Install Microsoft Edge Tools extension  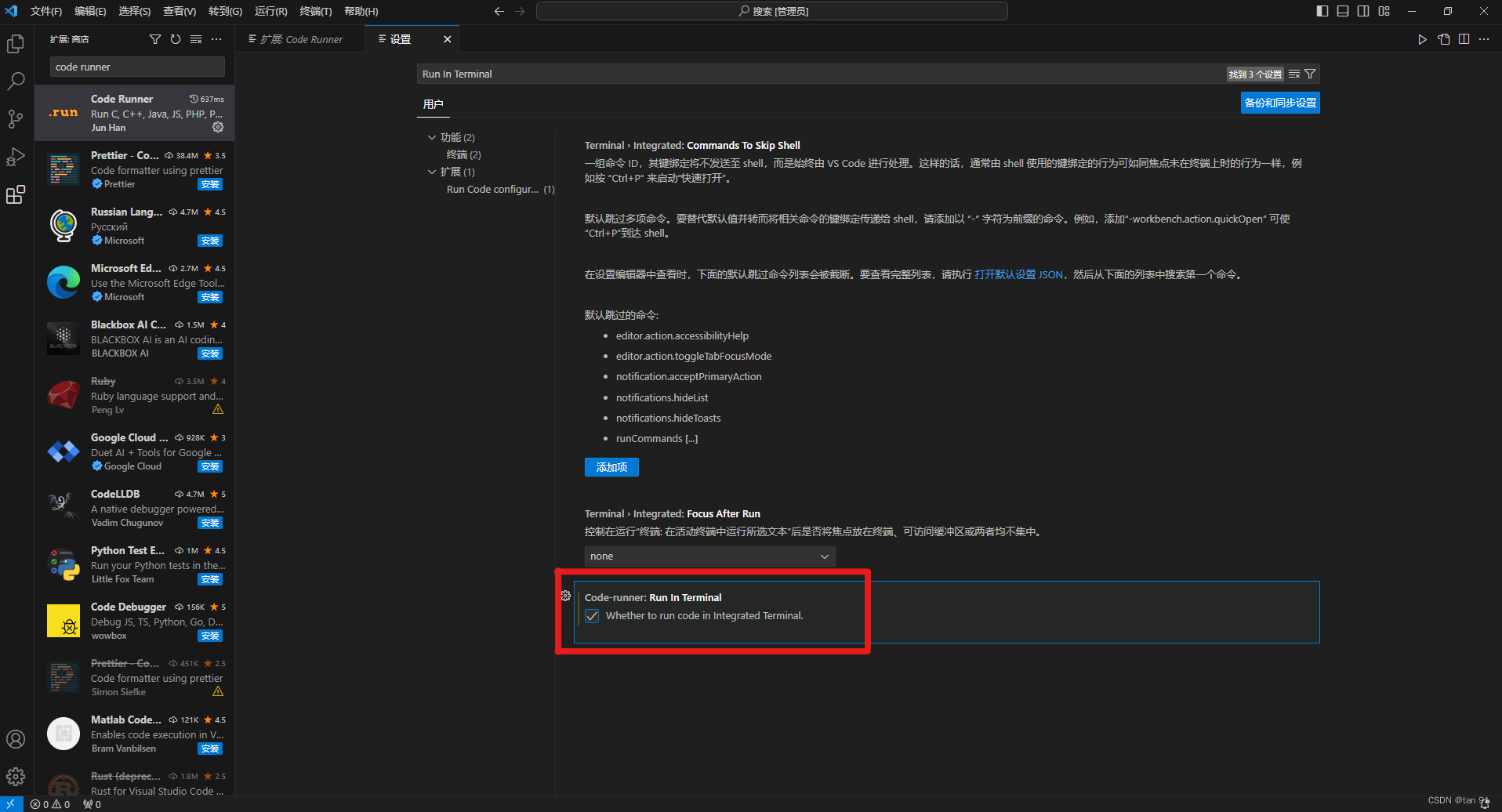pyautogui.click(x=210, y=297)
